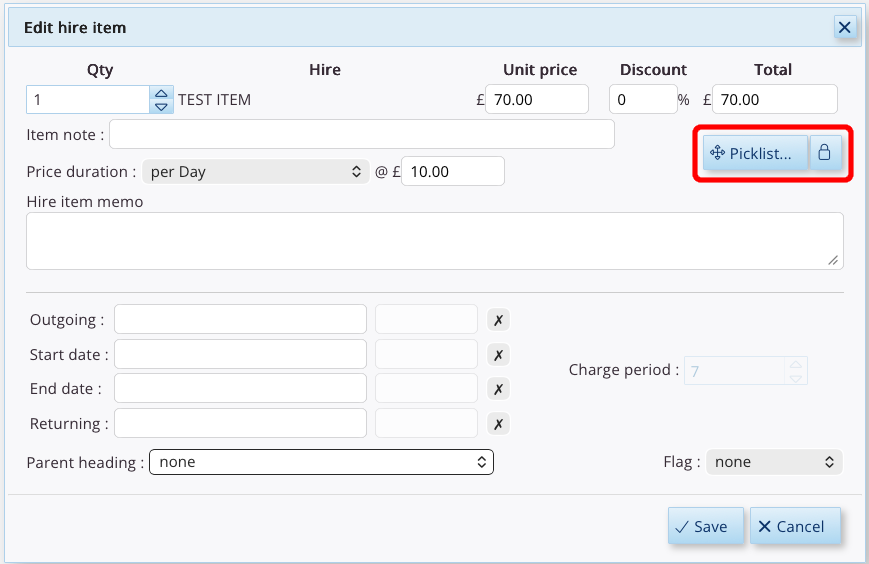
Task: Click the price per duration field
Action: click(x=453, y=172)
